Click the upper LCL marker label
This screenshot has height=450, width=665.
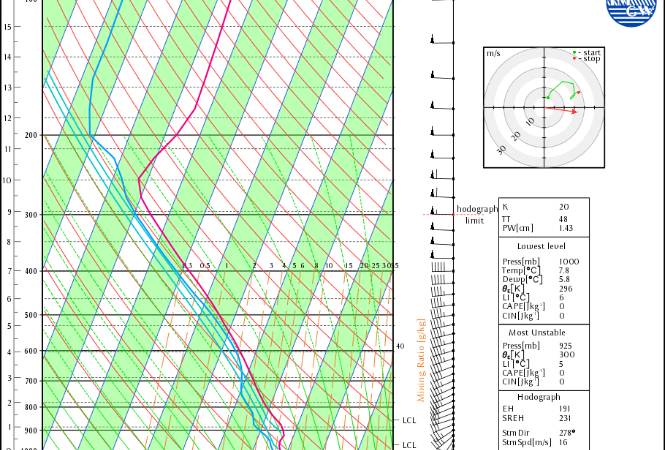(x=408, y=420)
